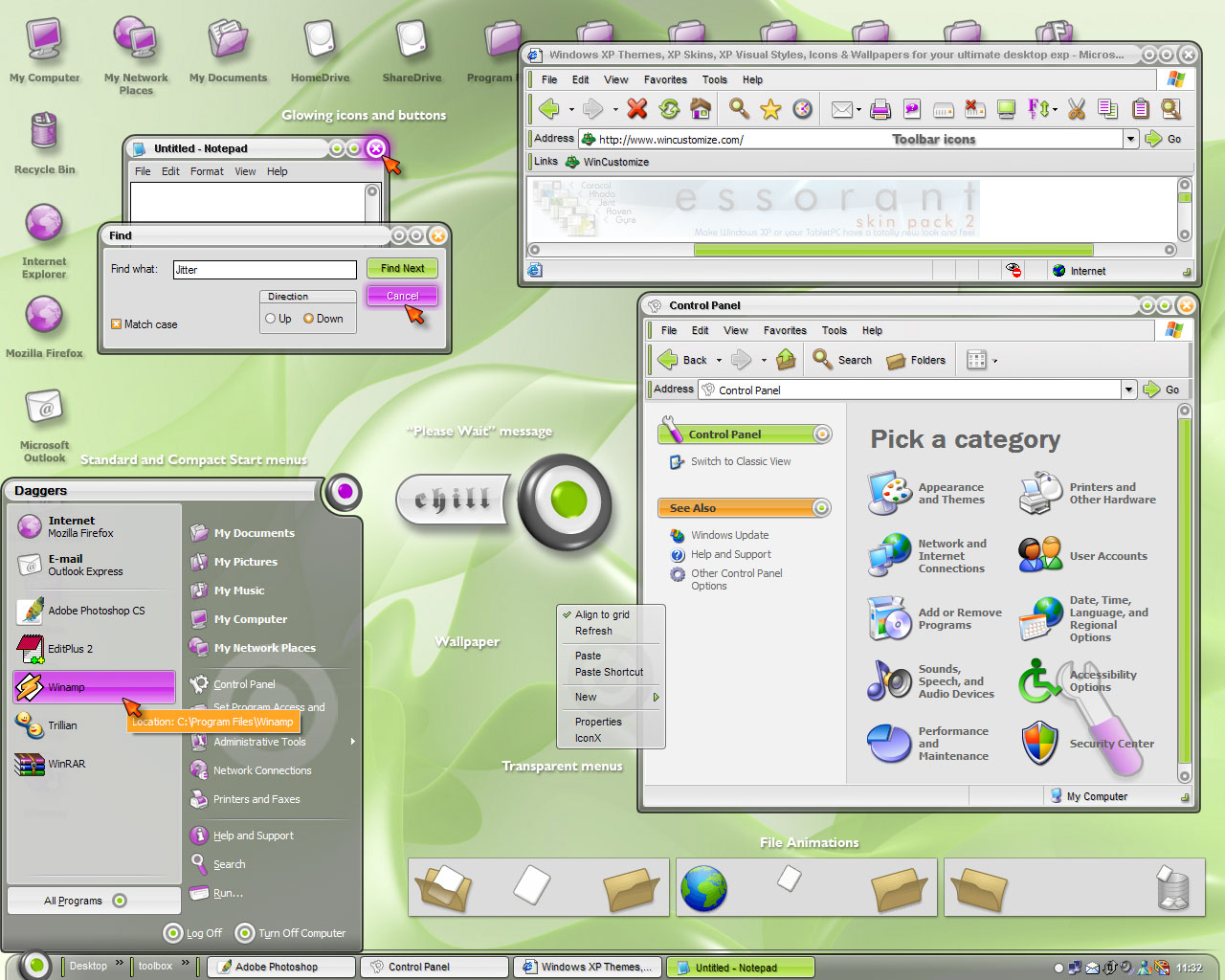
Task: Click the Find Next button
Action: pos(402,269)
